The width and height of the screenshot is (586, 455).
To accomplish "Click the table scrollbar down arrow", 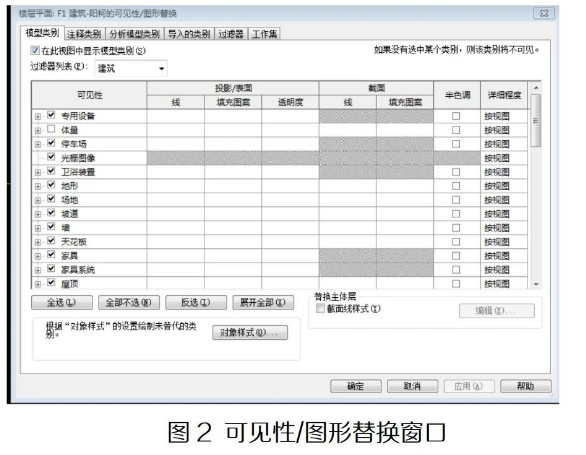I will (536, 285).
